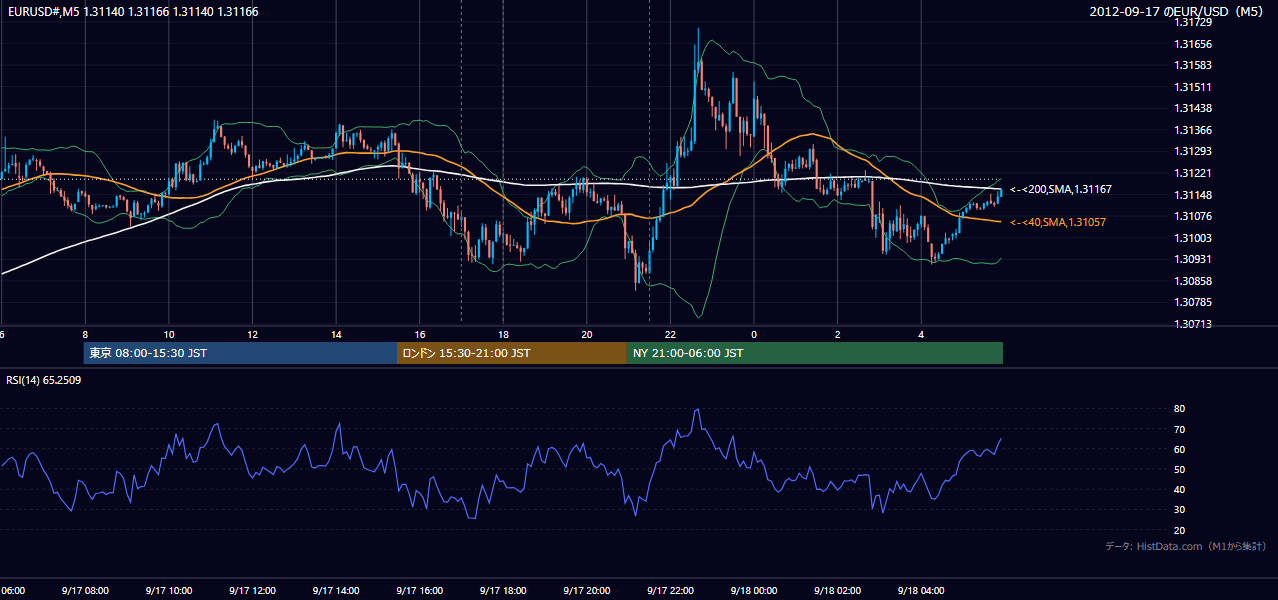Screen dimensions: 1278x600
Task: Click the RSI(14) 65.2509 indicator label
Action: (44, 380)
